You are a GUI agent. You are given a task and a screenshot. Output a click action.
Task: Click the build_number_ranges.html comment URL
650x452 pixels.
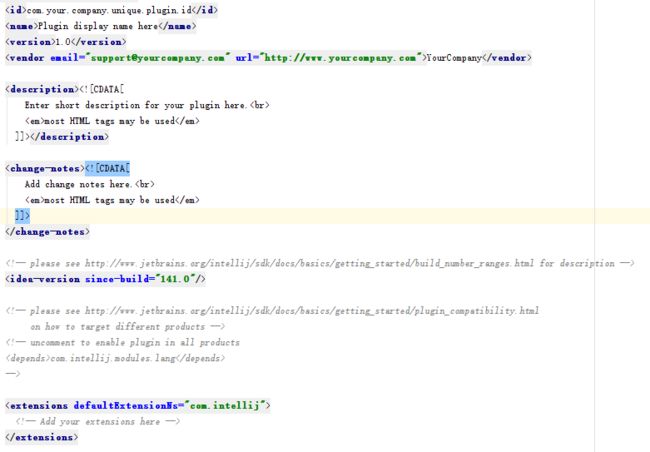[x=309, y=263]
